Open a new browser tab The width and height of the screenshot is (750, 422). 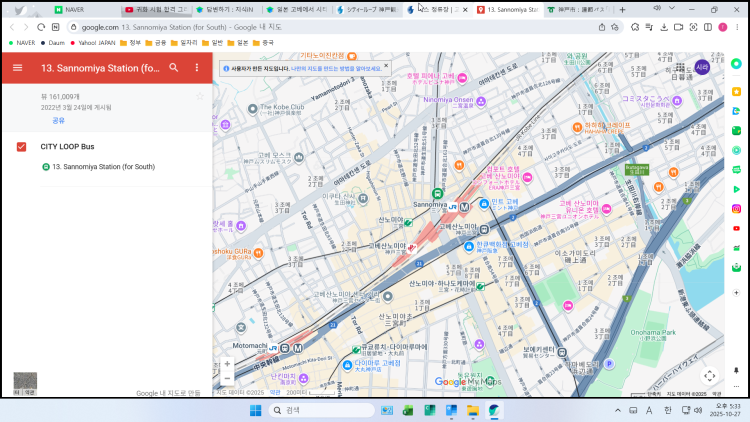(625, 9)
